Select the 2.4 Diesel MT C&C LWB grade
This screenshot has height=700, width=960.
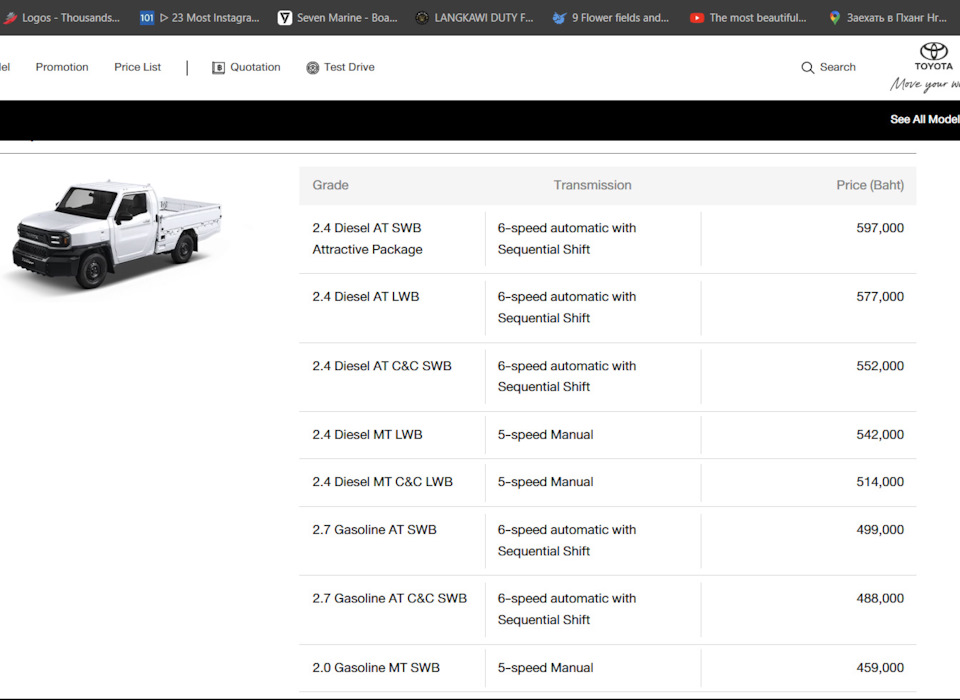coord(382,481)
